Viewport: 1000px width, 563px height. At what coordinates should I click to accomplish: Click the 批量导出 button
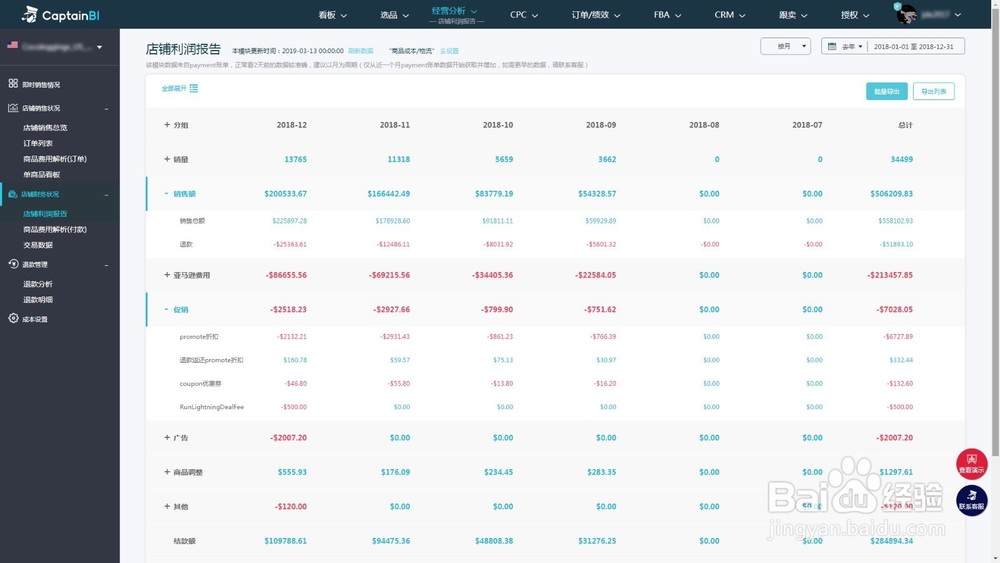[x=886, y=91]
